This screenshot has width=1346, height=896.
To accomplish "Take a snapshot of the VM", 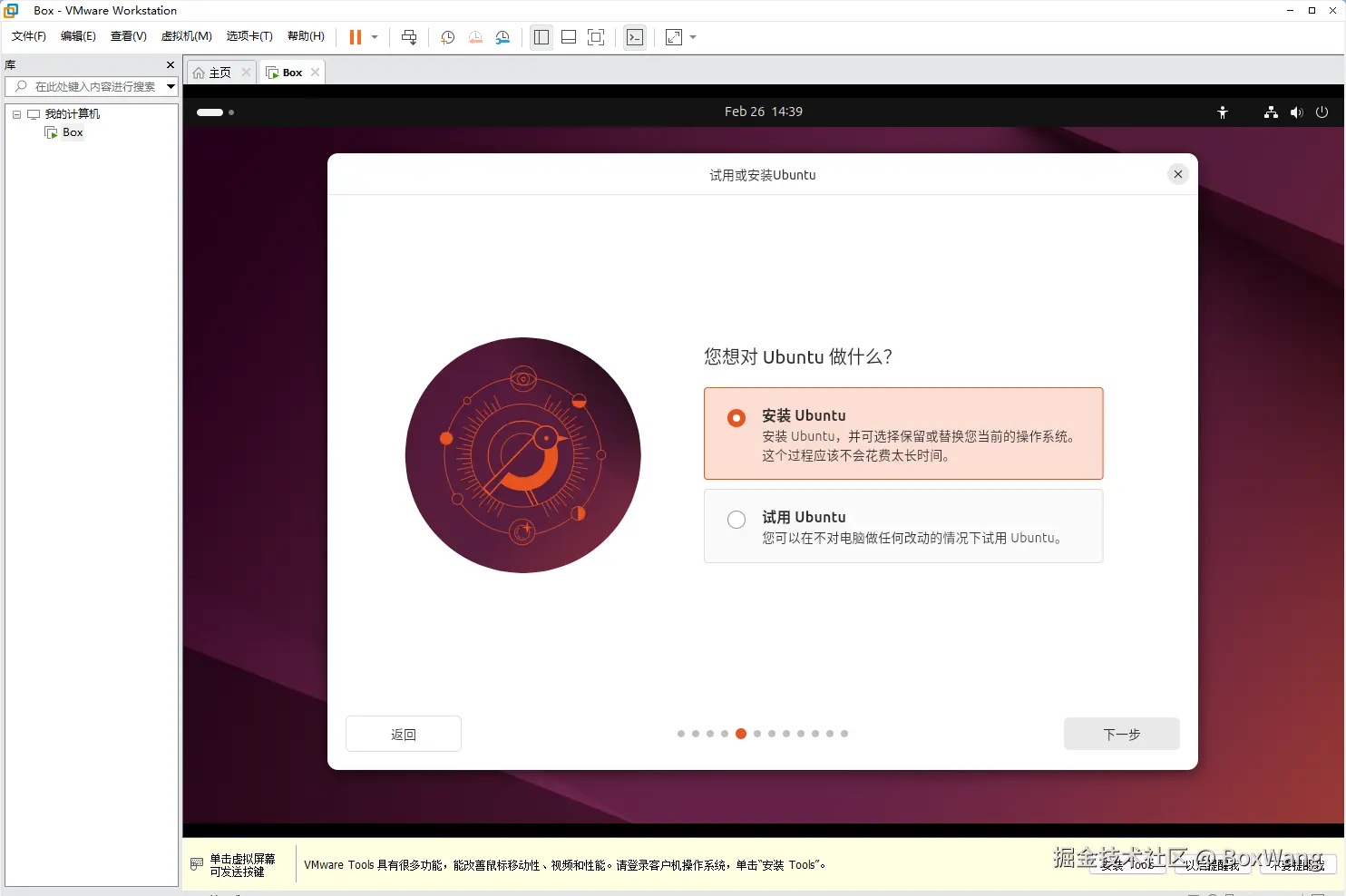I will [x=446, y=37].
